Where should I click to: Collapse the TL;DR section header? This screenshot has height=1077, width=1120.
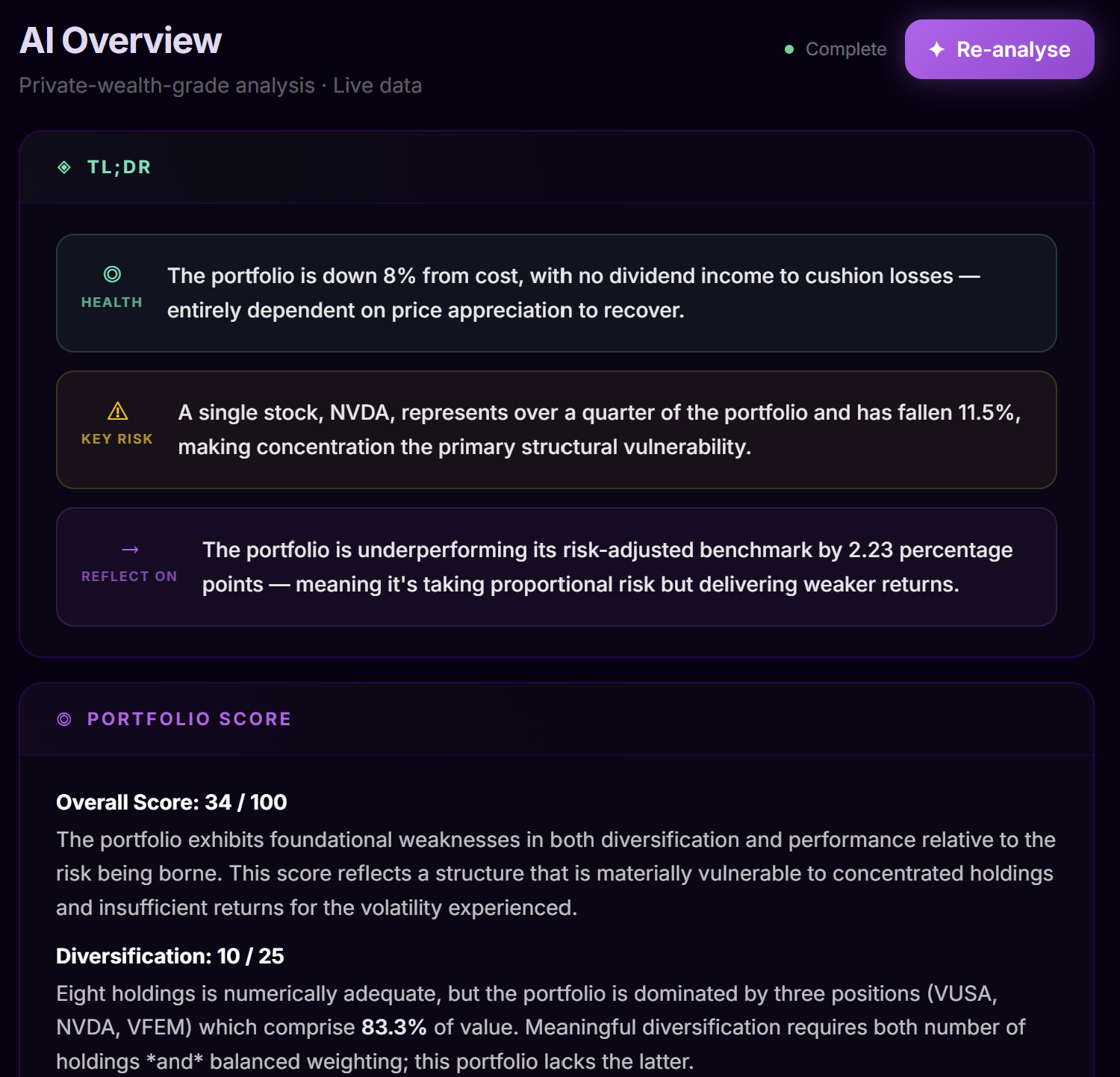point(121,167)
